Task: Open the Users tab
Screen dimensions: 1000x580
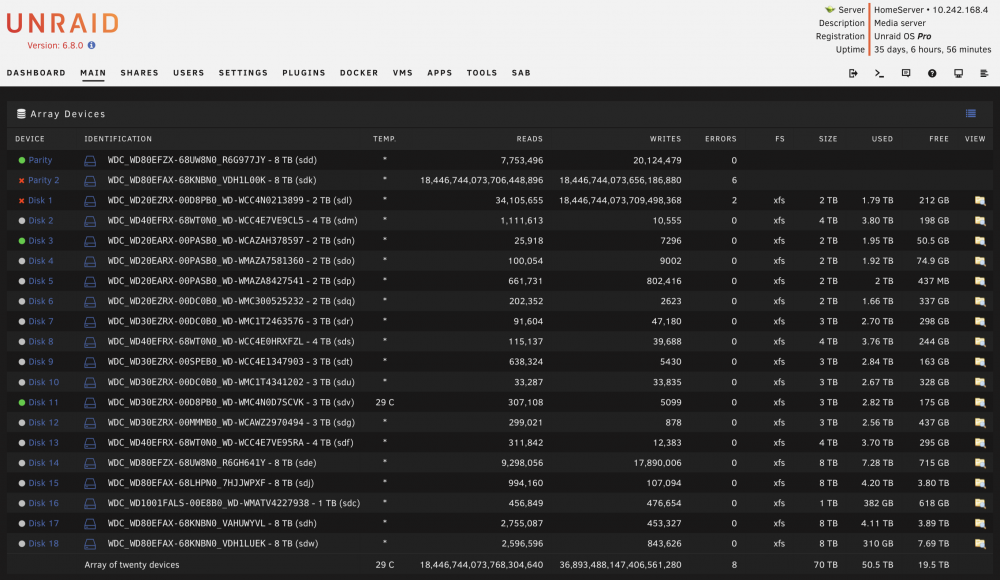Action: click(189, 73)
